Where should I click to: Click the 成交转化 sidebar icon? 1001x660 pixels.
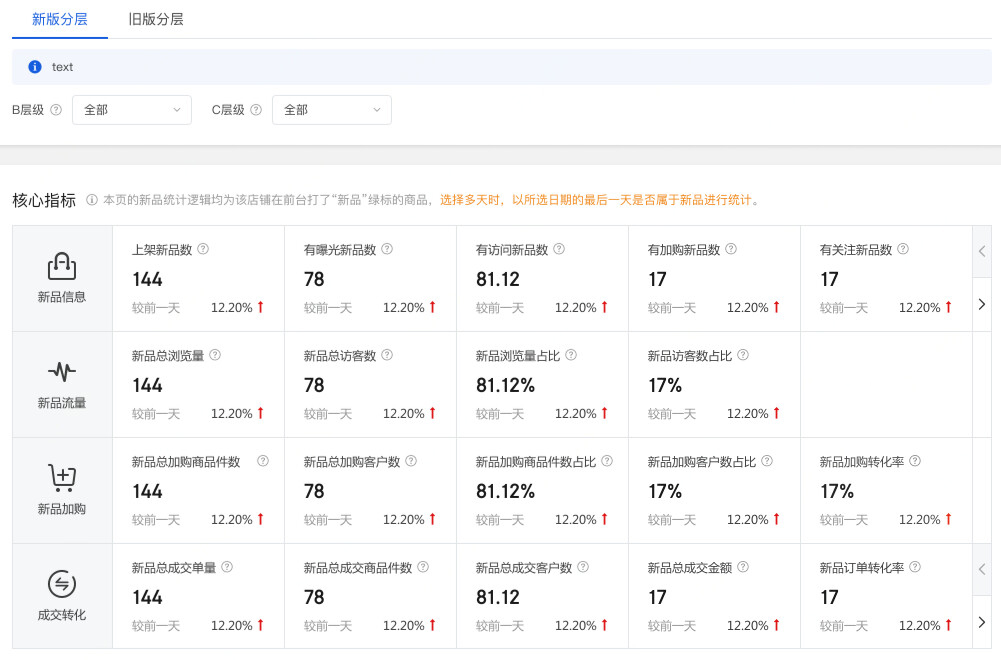tap(61, 584)
